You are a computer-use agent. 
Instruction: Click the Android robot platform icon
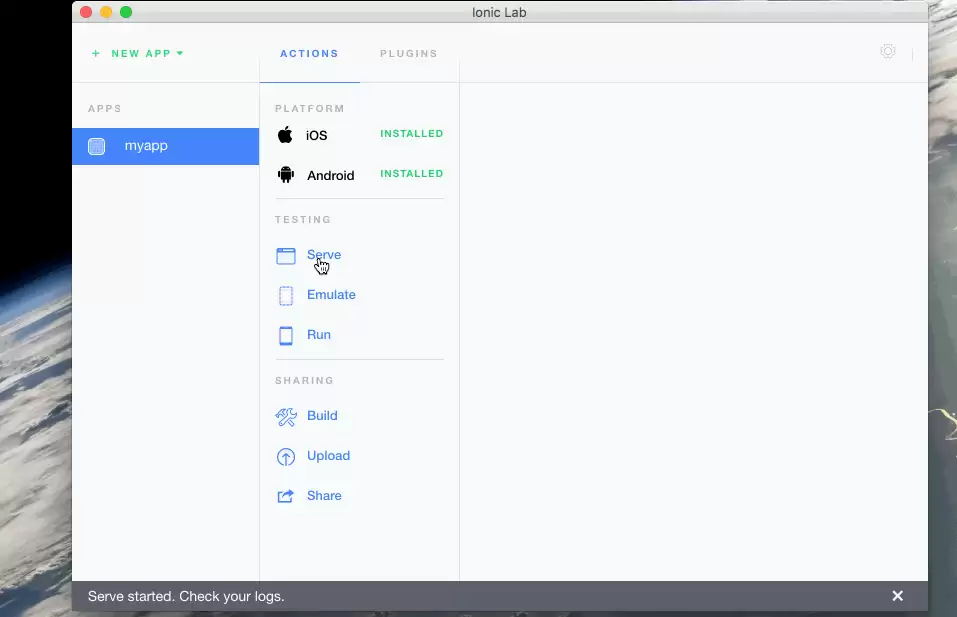coord(286,175)
